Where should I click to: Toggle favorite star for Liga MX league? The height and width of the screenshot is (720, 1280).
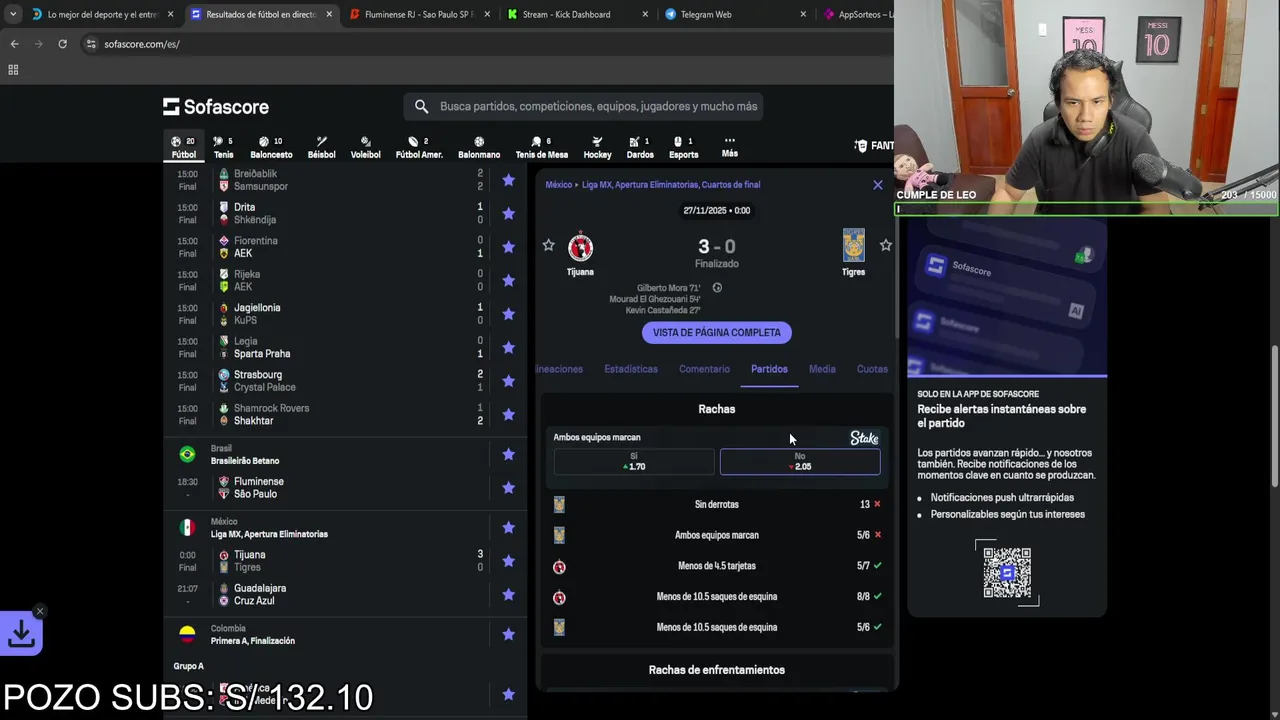[508, 527]
